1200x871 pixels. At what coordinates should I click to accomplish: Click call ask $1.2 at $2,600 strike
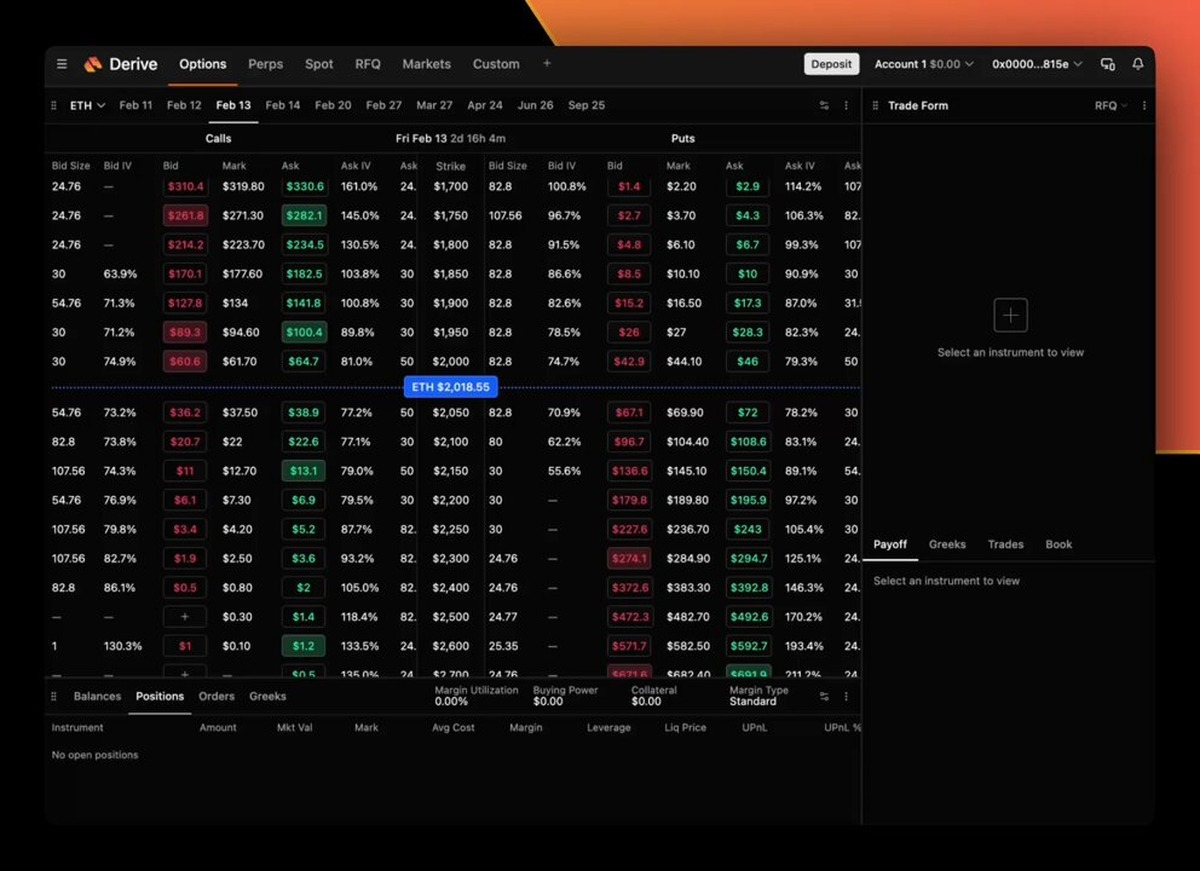[303, 646]
